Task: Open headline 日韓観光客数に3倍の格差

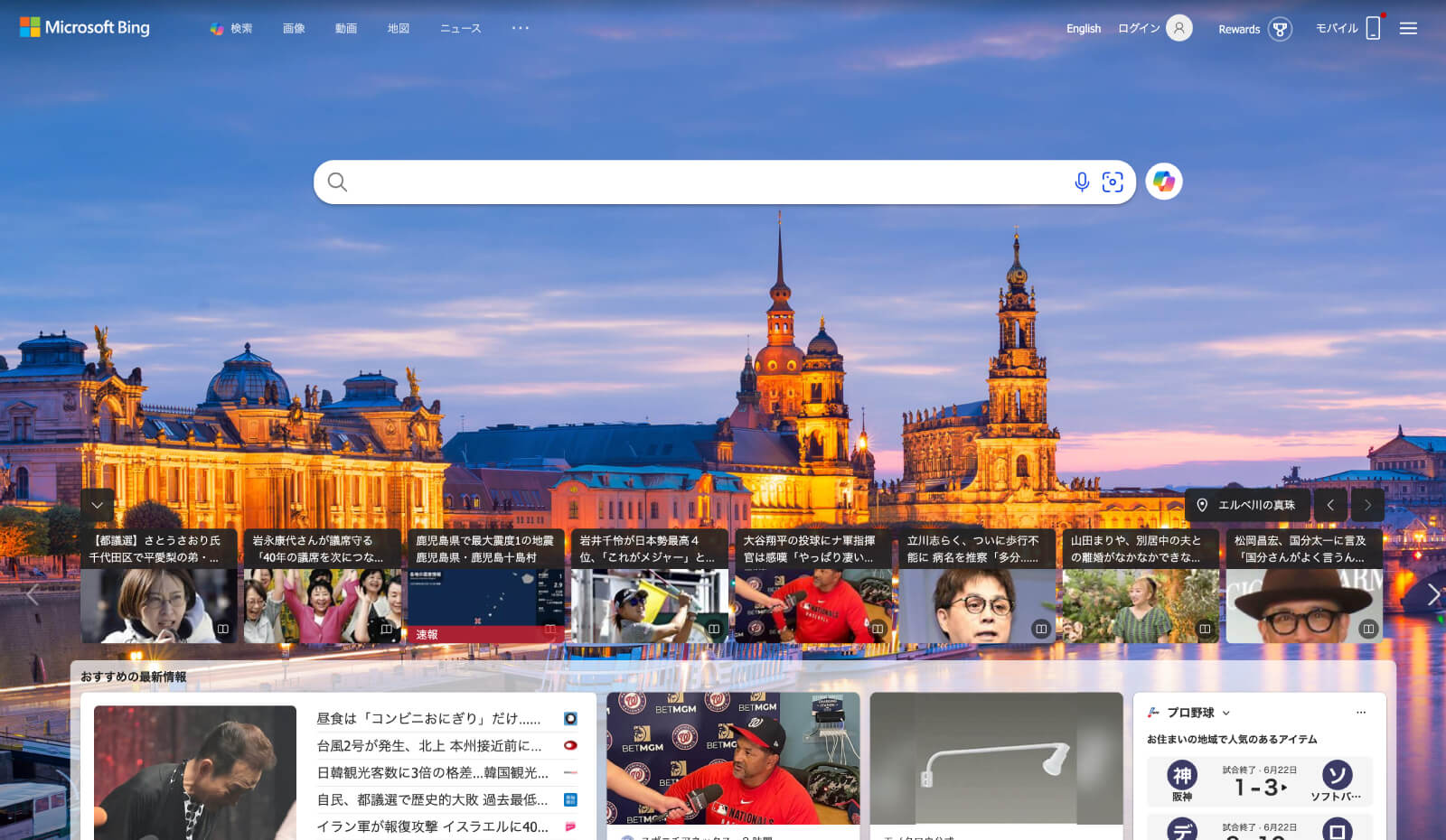Action: point(432,773)
